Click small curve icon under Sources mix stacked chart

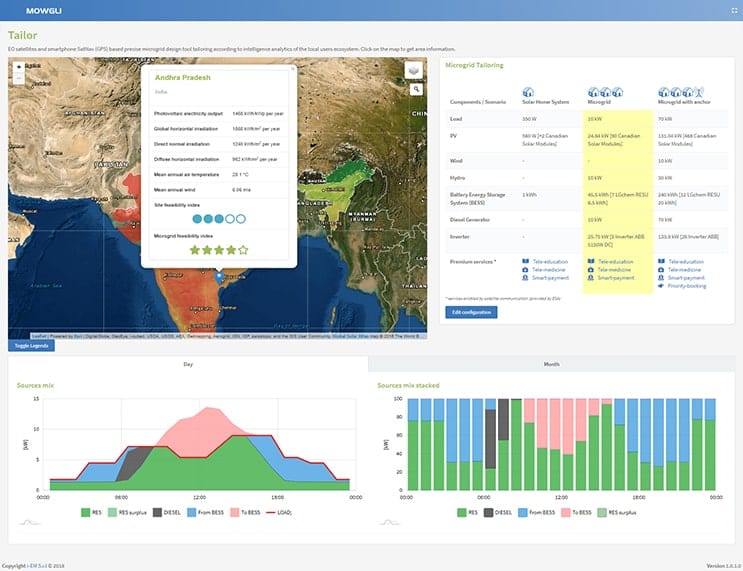point(390,522)
